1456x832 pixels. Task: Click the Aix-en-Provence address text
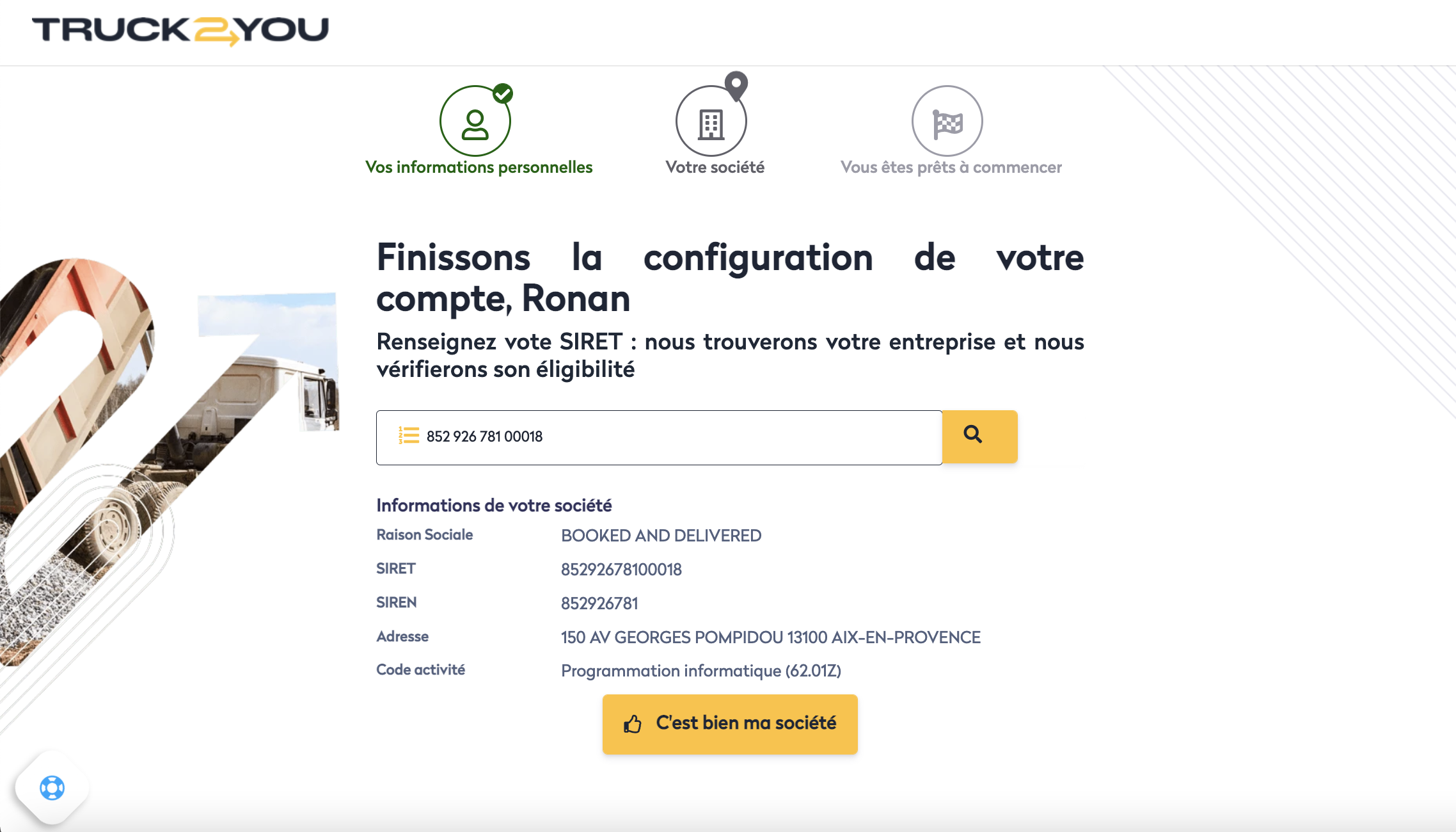(x=770, y=637)
